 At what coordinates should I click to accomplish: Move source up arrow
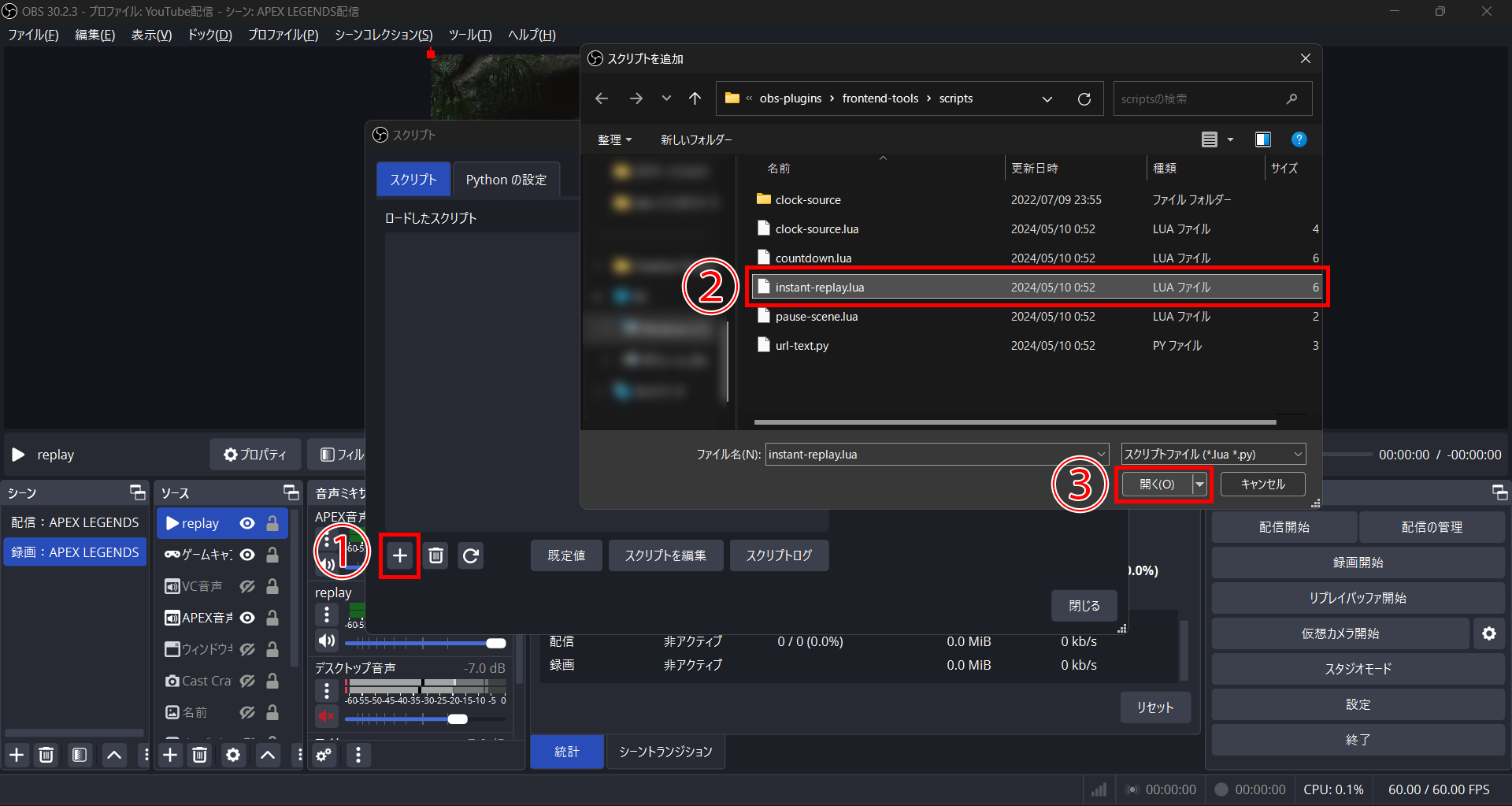coord(268,755)
